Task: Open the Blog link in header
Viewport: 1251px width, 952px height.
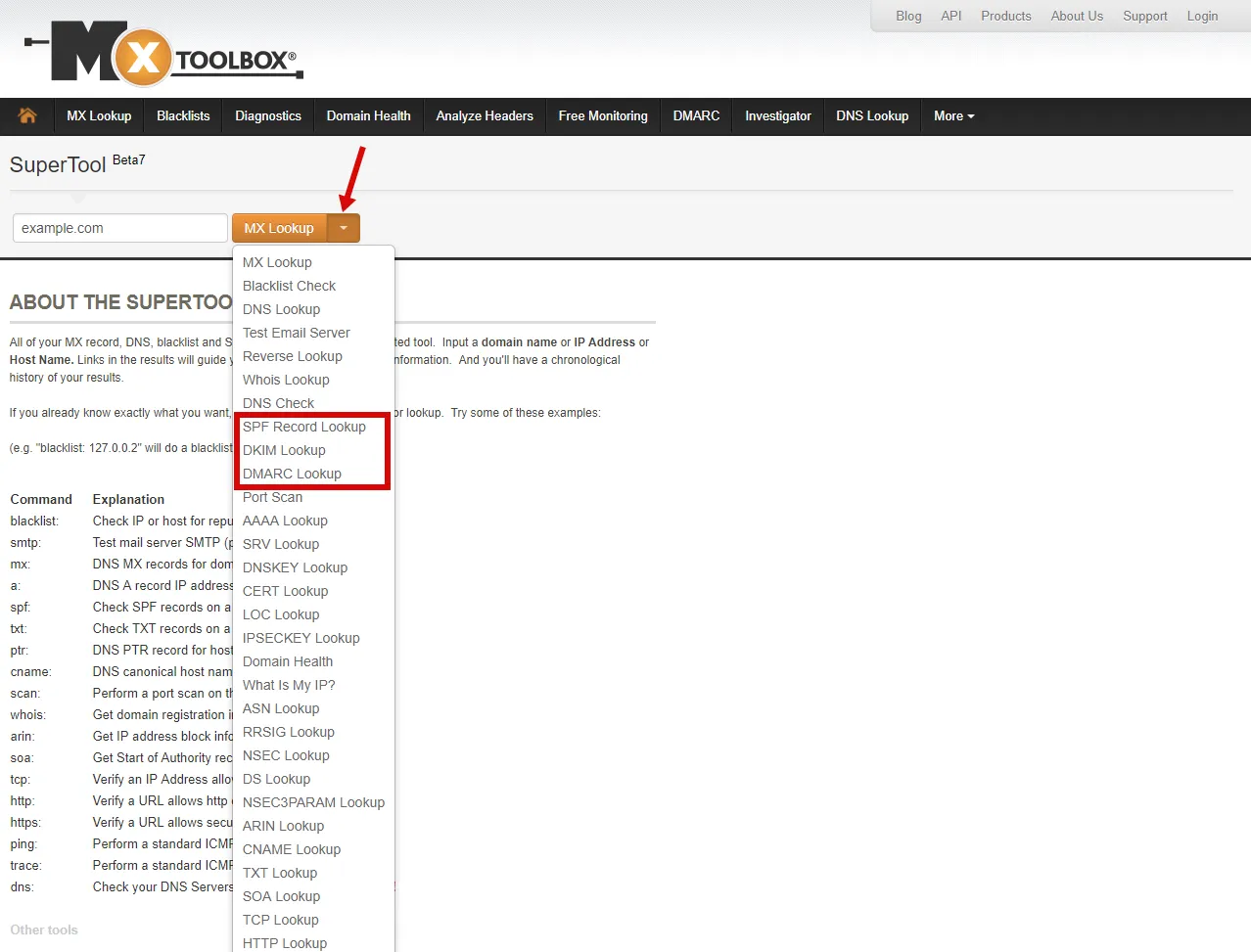Action: 908,16
